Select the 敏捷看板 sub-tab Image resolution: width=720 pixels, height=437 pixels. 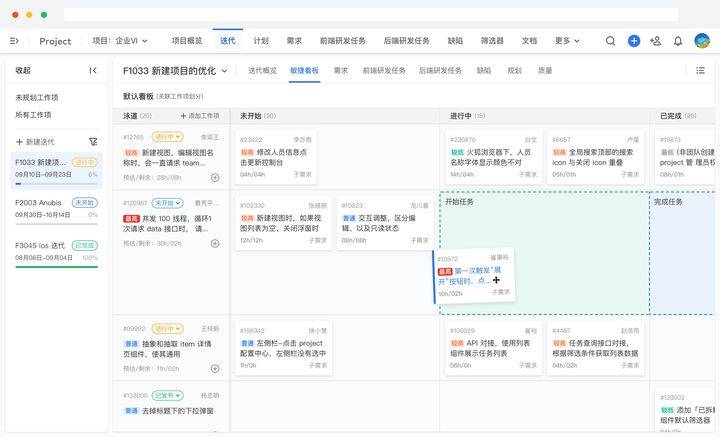tap(304, 71)
